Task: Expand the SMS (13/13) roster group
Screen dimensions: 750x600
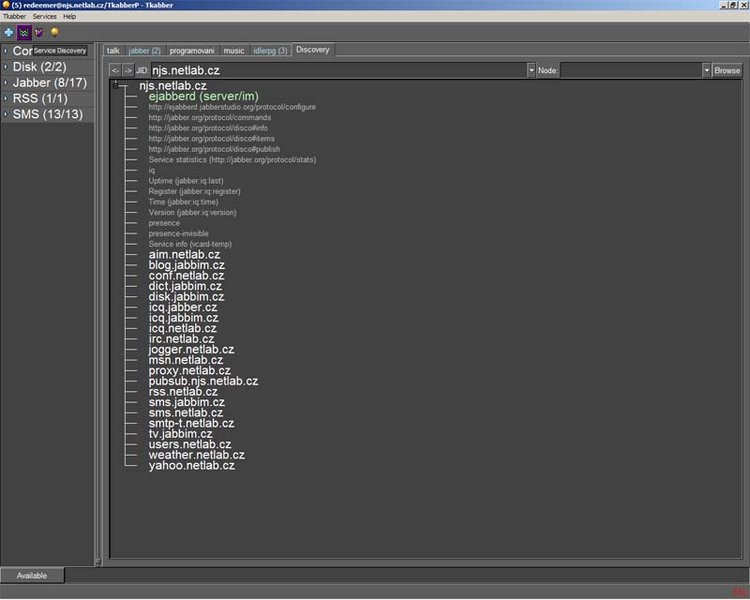Action: click(x=5, y=115)
